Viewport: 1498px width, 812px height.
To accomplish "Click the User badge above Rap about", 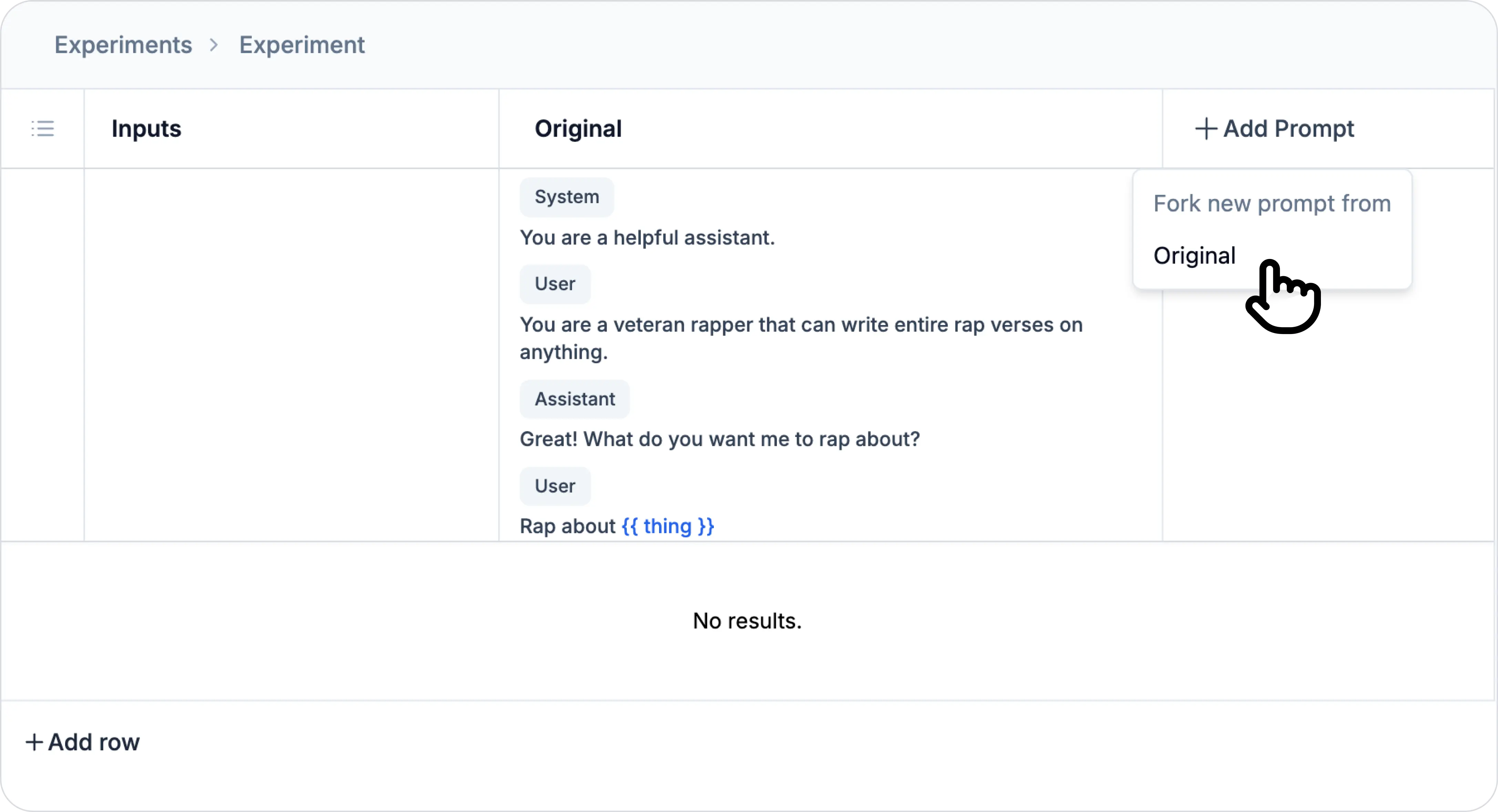I will [x=555, y=487].
